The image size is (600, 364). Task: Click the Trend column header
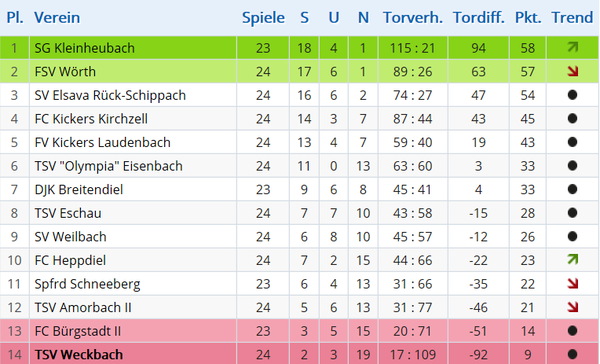coord(572,18)
